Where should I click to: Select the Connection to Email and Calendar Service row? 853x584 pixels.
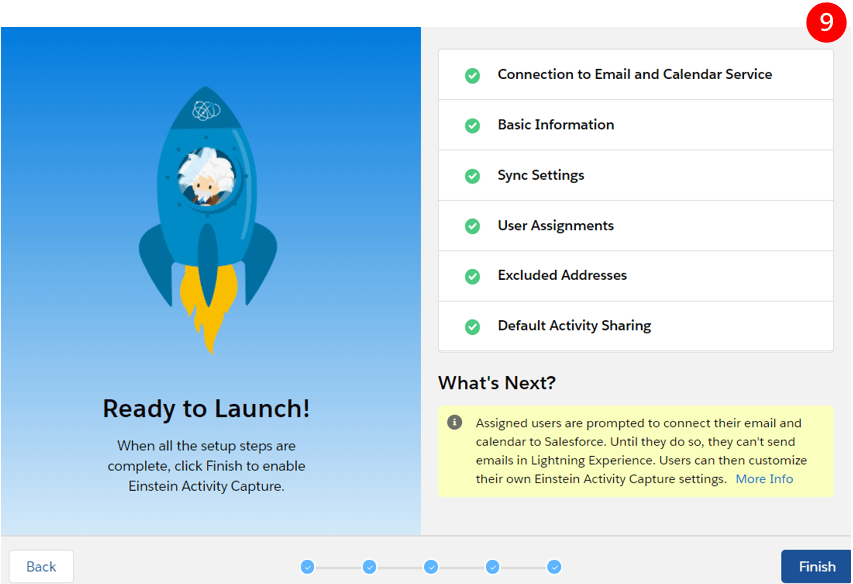635,74
